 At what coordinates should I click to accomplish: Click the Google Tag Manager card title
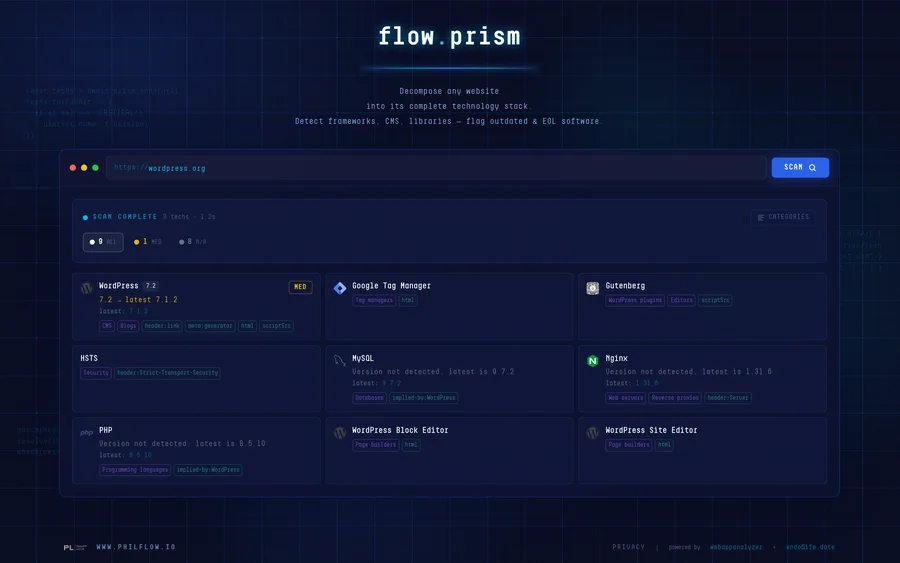(391, 286)
